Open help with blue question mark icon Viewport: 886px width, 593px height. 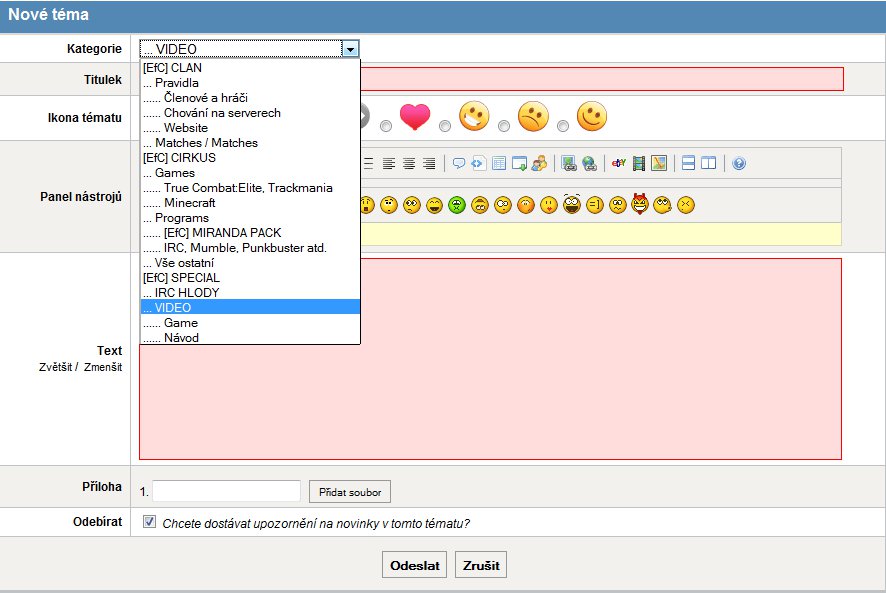coord(739,164)
